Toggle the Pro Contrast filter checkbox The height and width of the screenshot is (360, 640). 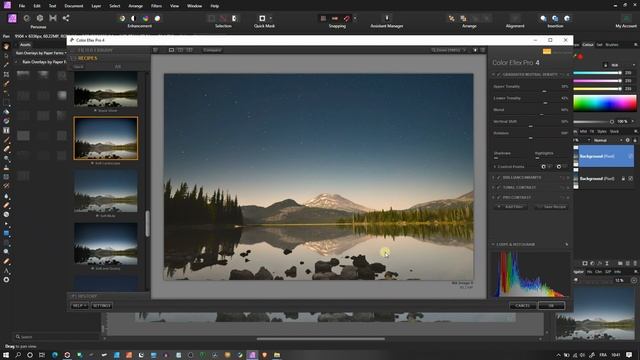click(x=499, y=198)
